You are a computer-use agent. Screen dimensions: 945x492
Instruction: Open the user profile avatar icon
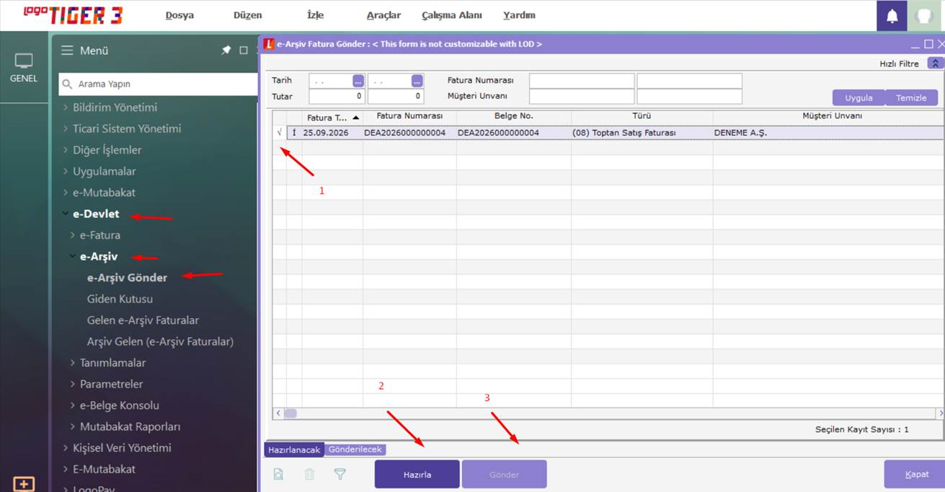925,16
